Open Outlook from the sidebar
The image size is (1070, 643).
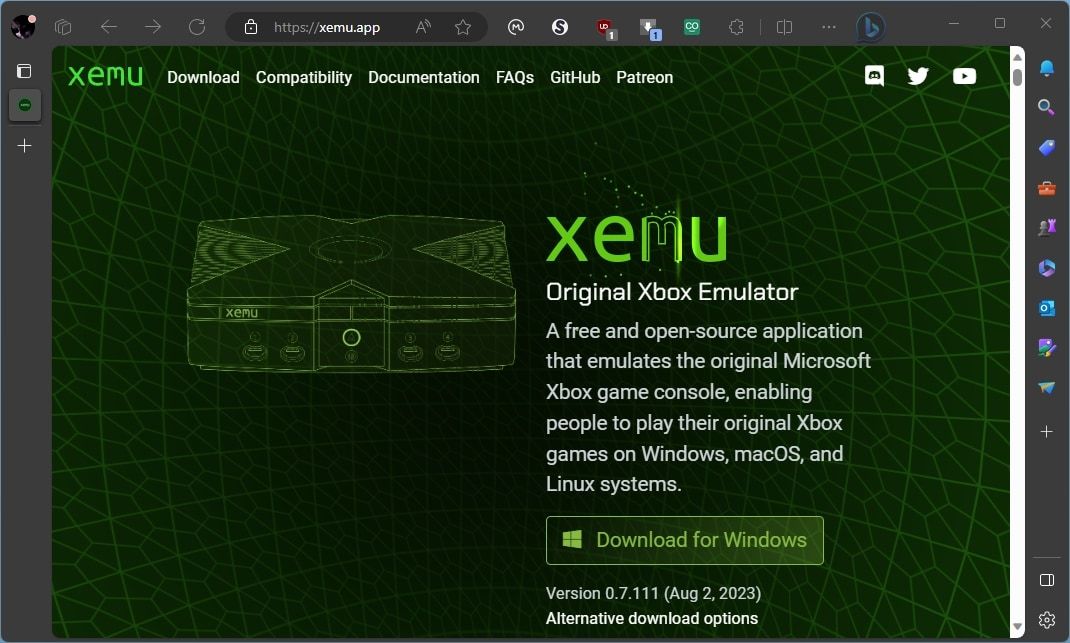(1046, 308)
